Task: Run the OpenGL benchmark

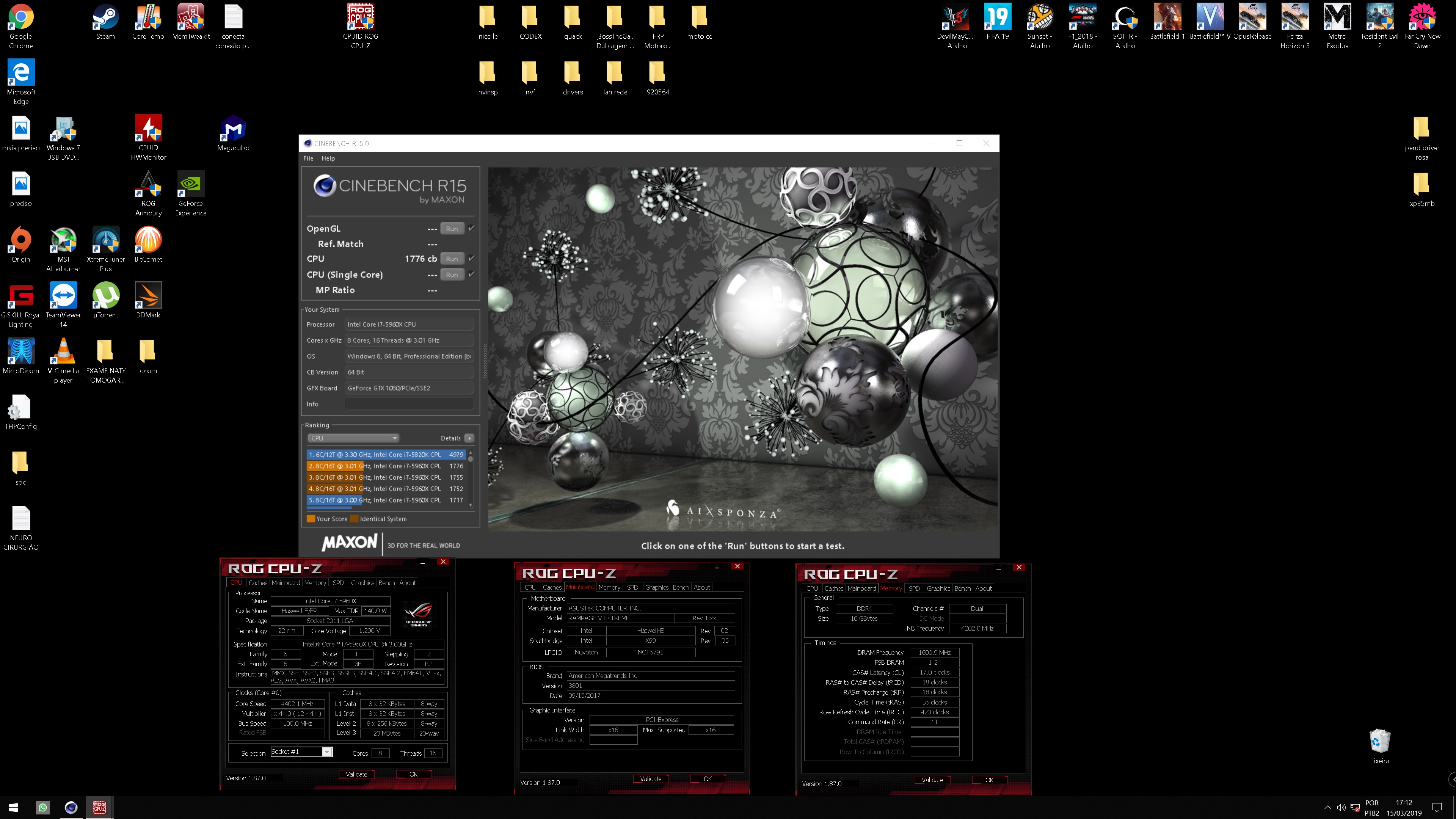Action: point(452,228)
